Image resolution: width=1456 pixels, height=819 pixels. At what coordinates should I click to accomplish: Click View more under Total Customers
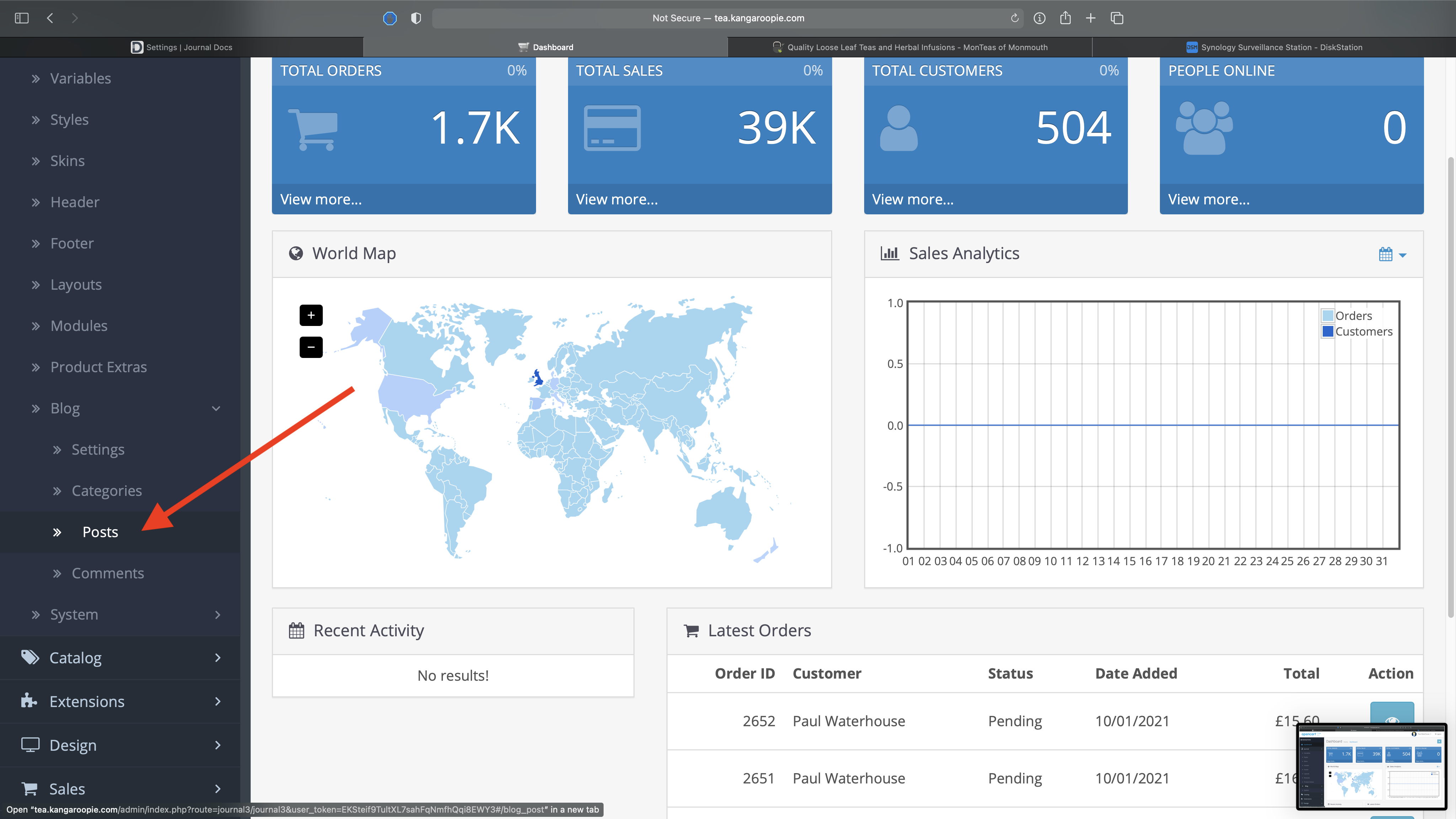pos(912,199)
